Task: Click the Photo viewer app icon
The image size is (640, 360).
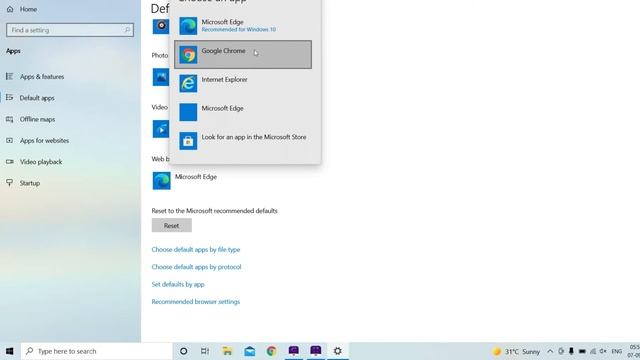Action: [161, 77]
